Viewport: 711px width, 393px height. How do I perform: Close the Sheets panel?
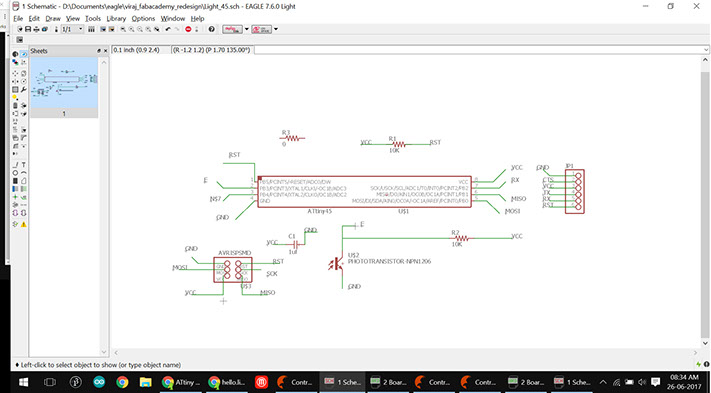(105, 51)
